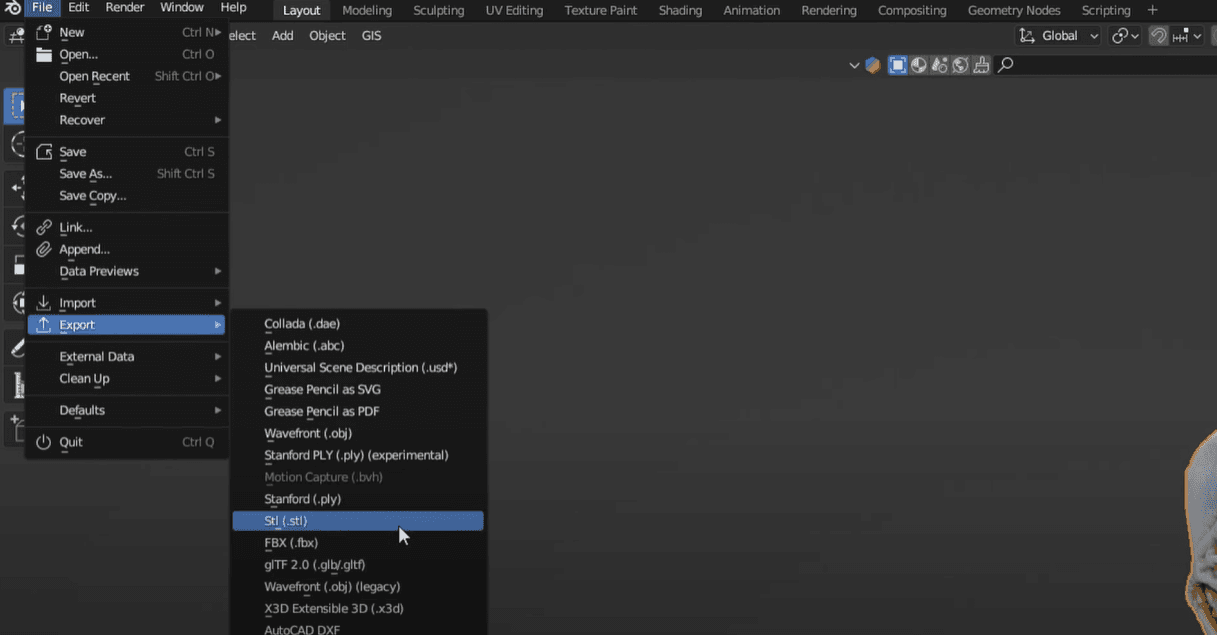Expand the Data Previews submenu
The image size is (1217, 635).
(127, 271)
